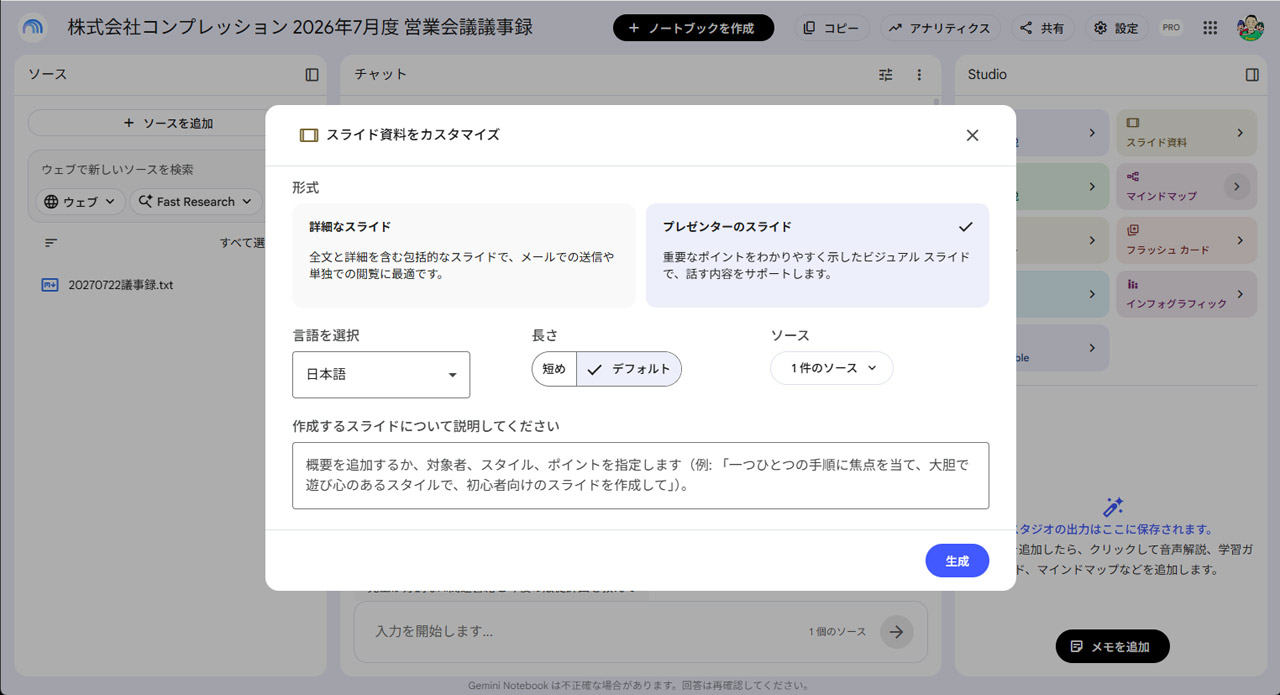Click the Studio magic wand icon
This screenshot has width=1280, height=695.
1113,507
